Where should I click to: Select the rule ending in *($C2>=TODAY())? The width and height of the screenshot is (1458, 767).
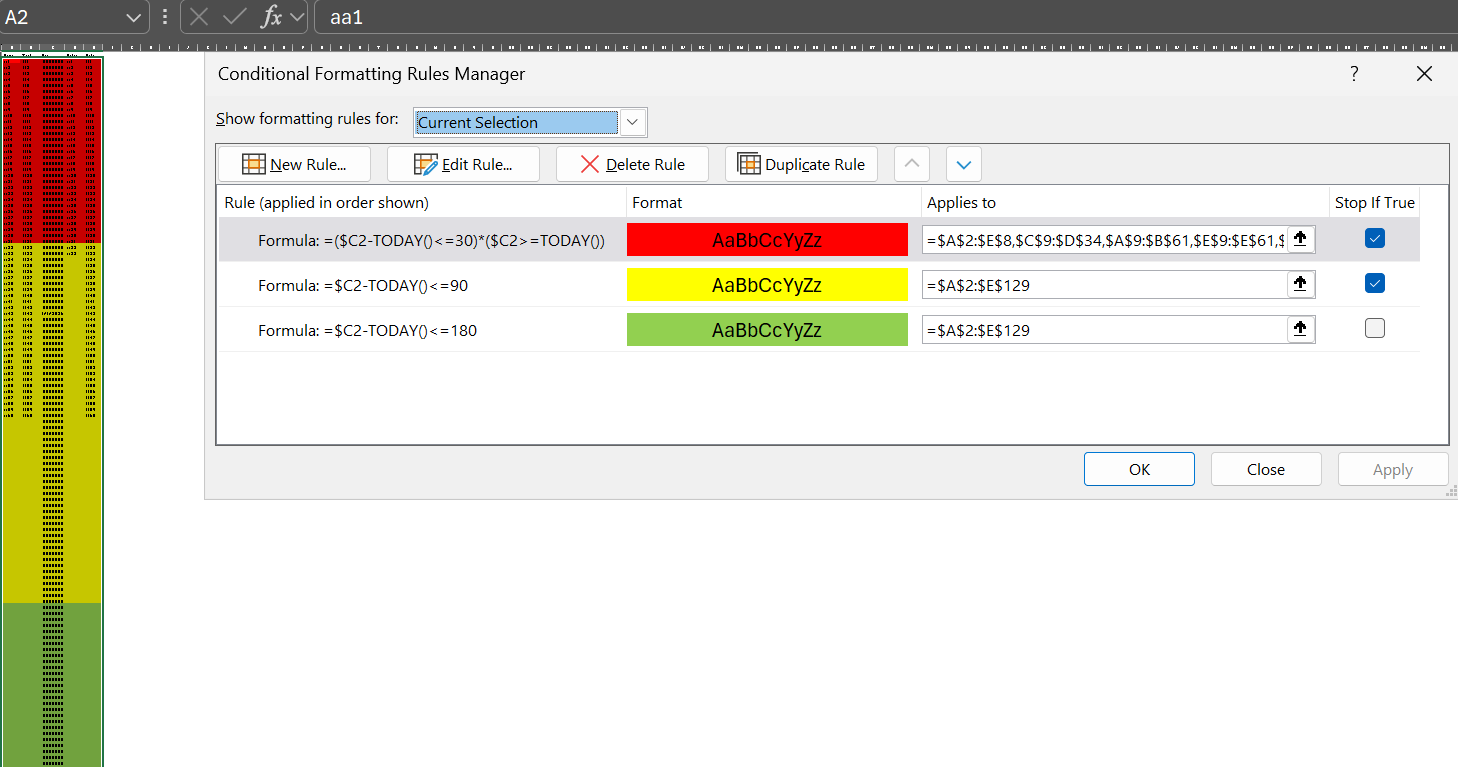431,240
